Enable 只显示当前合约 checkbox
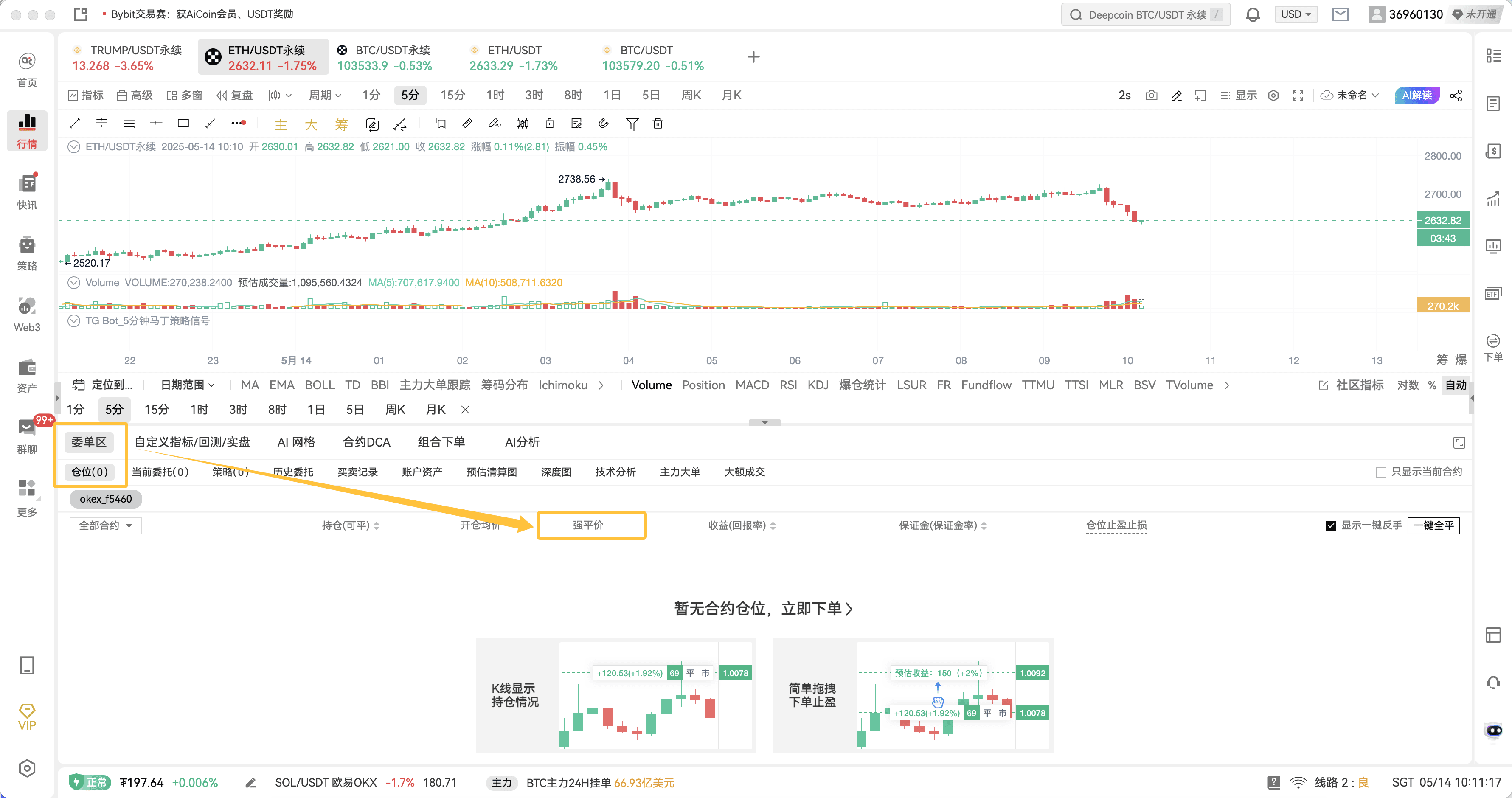 click(1380, 472)
